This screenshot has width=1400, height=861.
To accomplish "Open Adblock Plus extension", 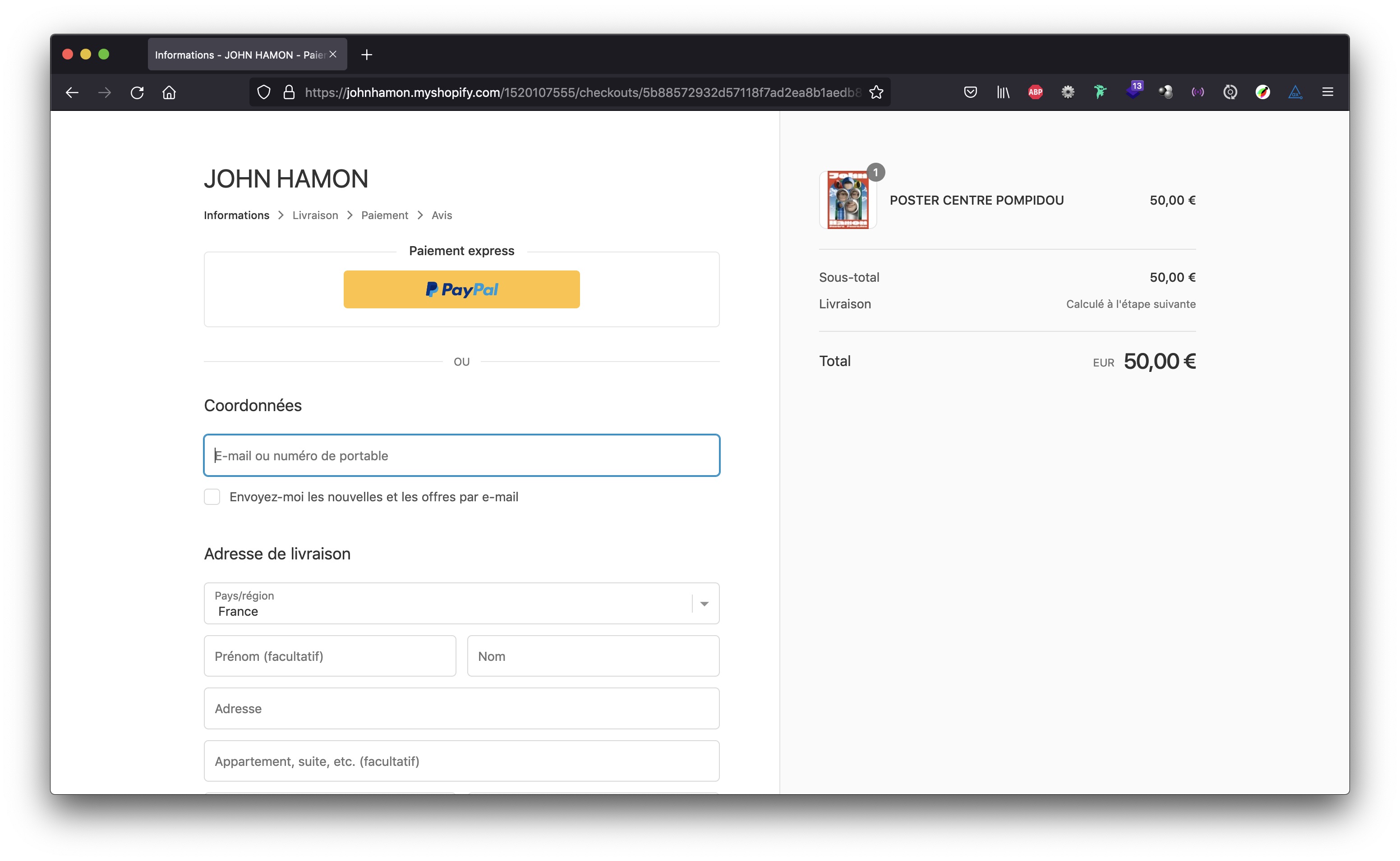I will click(x=1036, y=92).
